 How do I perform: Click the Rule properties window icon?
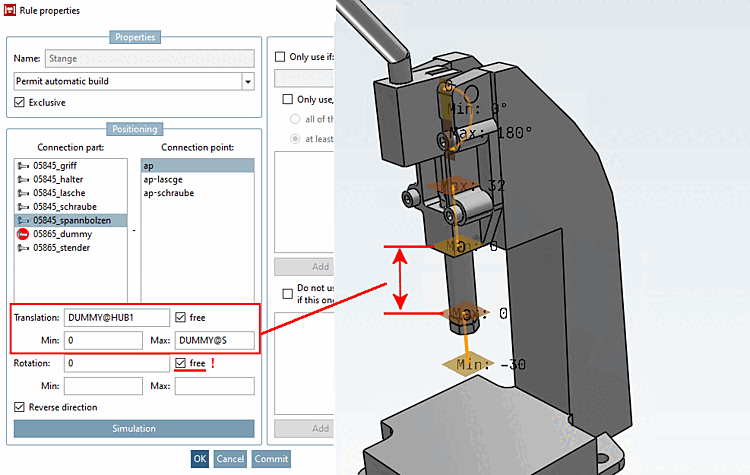tap(10, 10)
